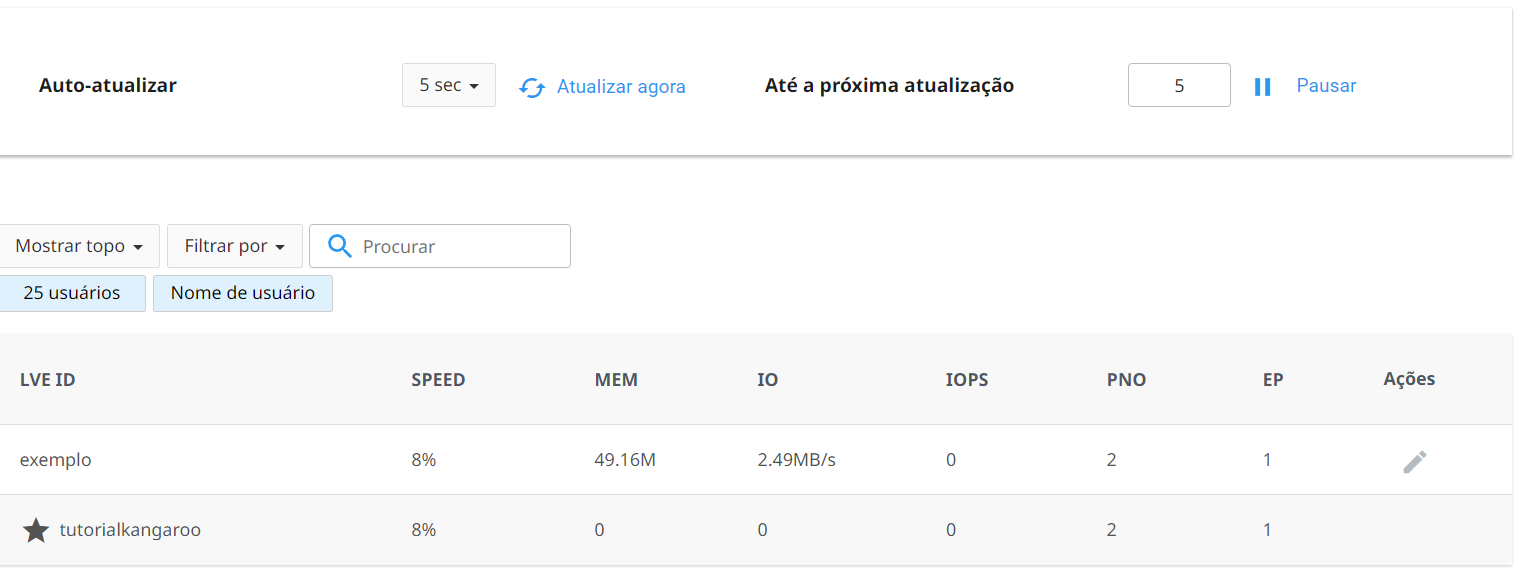This screenshot has height=575, width=1517.
Task: Select the 25 usuários tag
Action: (x=72, y=293)
